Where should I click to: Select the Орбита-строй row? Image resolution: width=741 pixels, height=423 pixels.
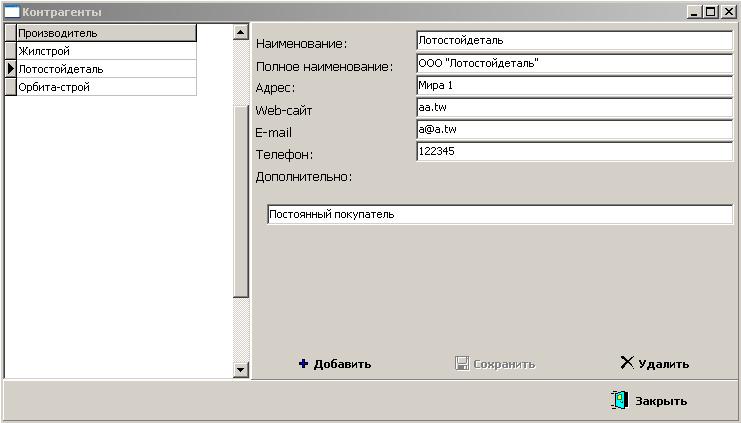pos(106,87)
